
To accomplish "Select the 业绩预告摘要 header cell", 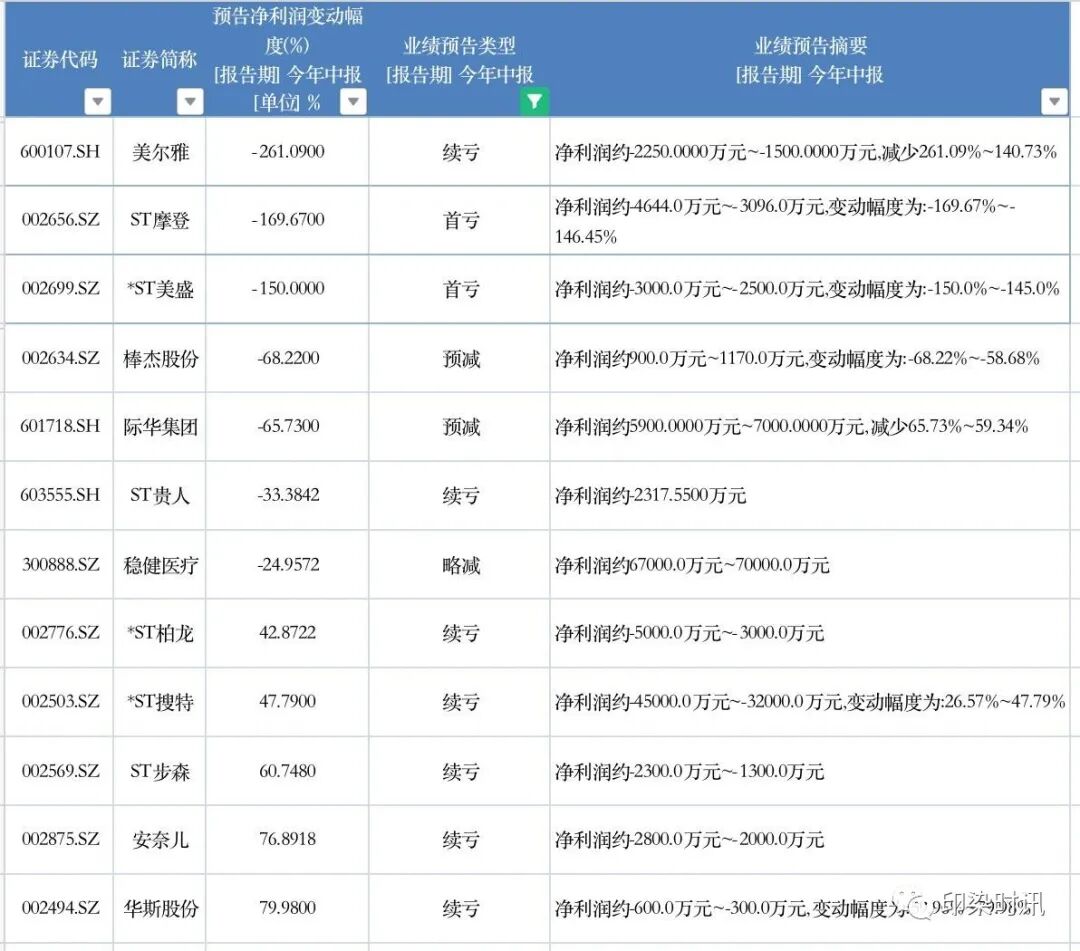I will coord(809,59).
